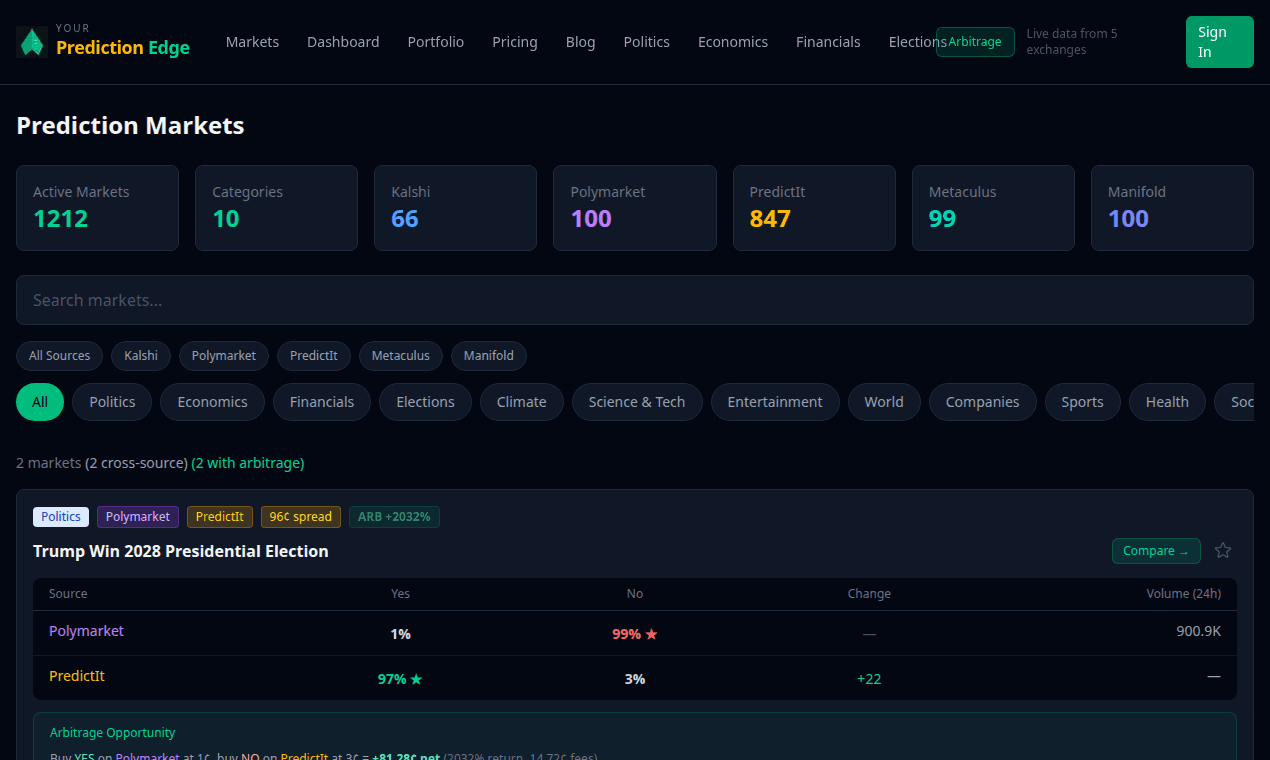Enable the Kalshi source filter
Image resolution: width=1270 pixels, height=760 pixels.
(140, 355)
